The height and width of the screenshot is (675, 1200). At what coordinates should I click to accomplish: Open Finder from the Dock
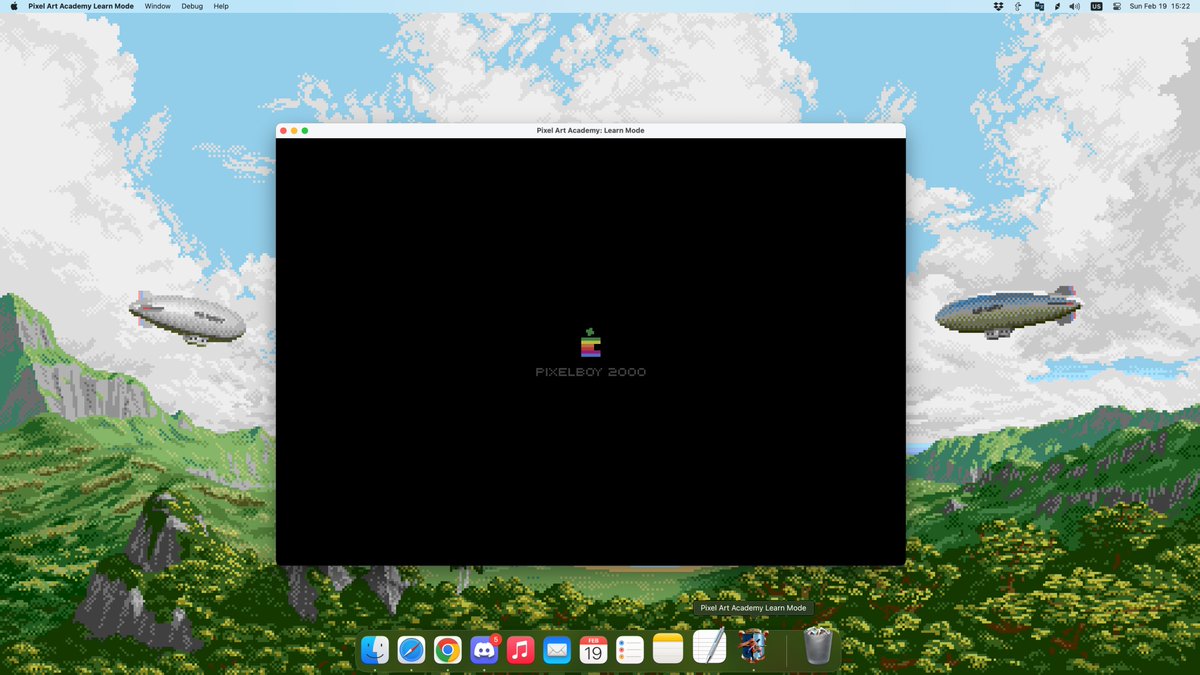coord(375,649)
